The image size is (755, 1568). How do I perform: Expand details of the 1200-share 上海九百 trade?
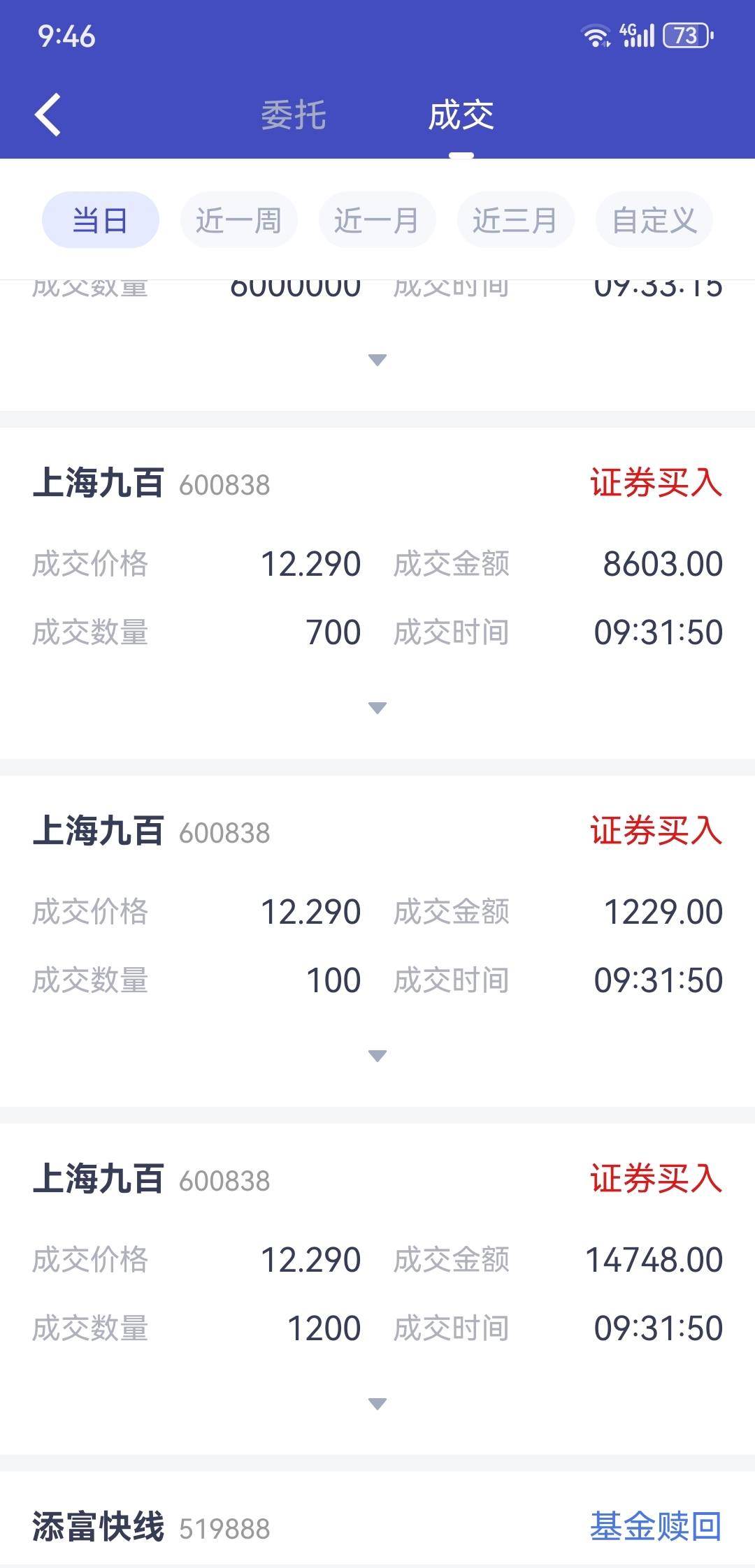377,1404
